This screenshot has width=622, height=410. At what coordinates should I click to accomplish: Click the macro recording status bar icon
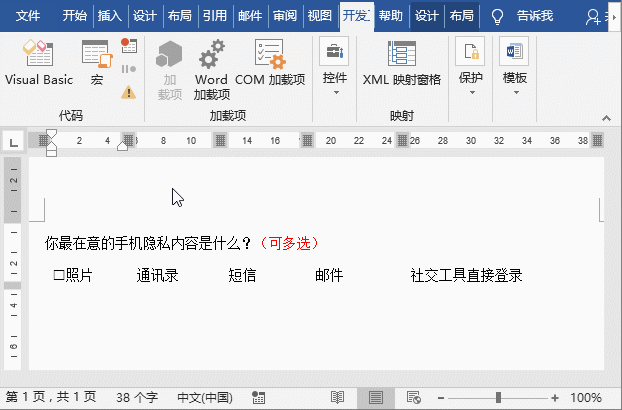(x=259, y=397)
